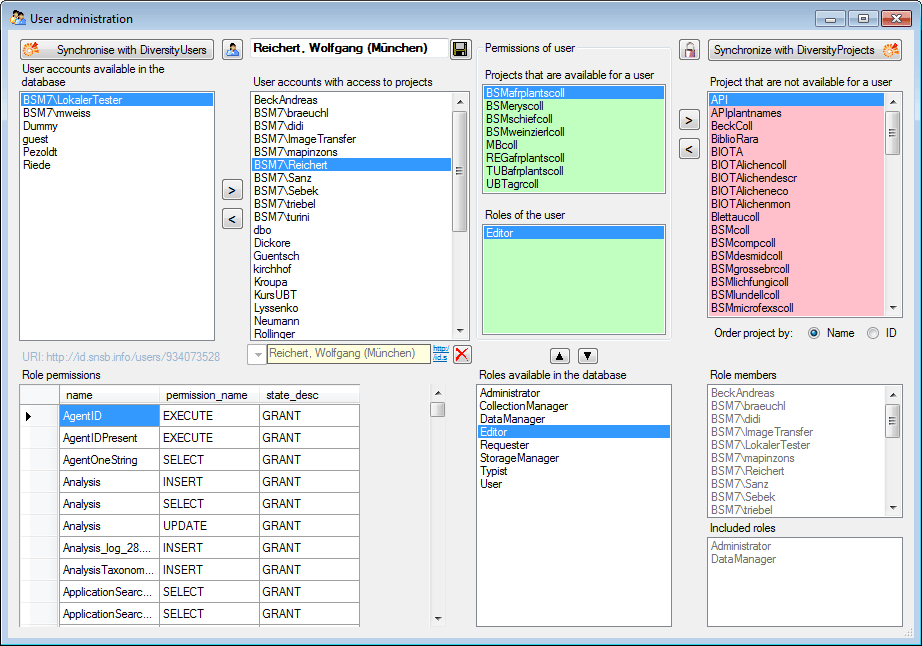This screenshot has width=922, height=646.
Task: Click Synchronise with DiversityUsers button
Action: click(116, 50)
